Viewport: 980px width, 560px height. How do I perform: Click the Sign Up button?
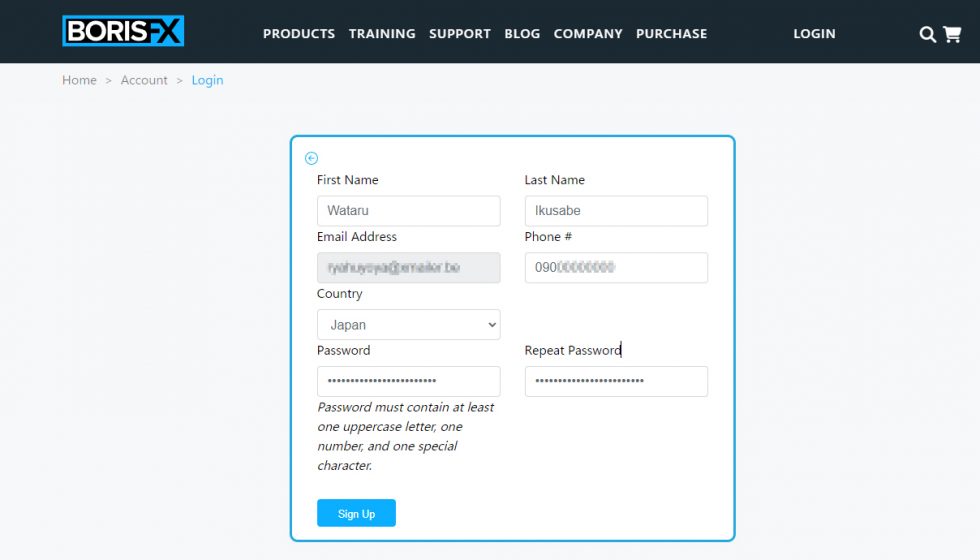tap(356, 513)
